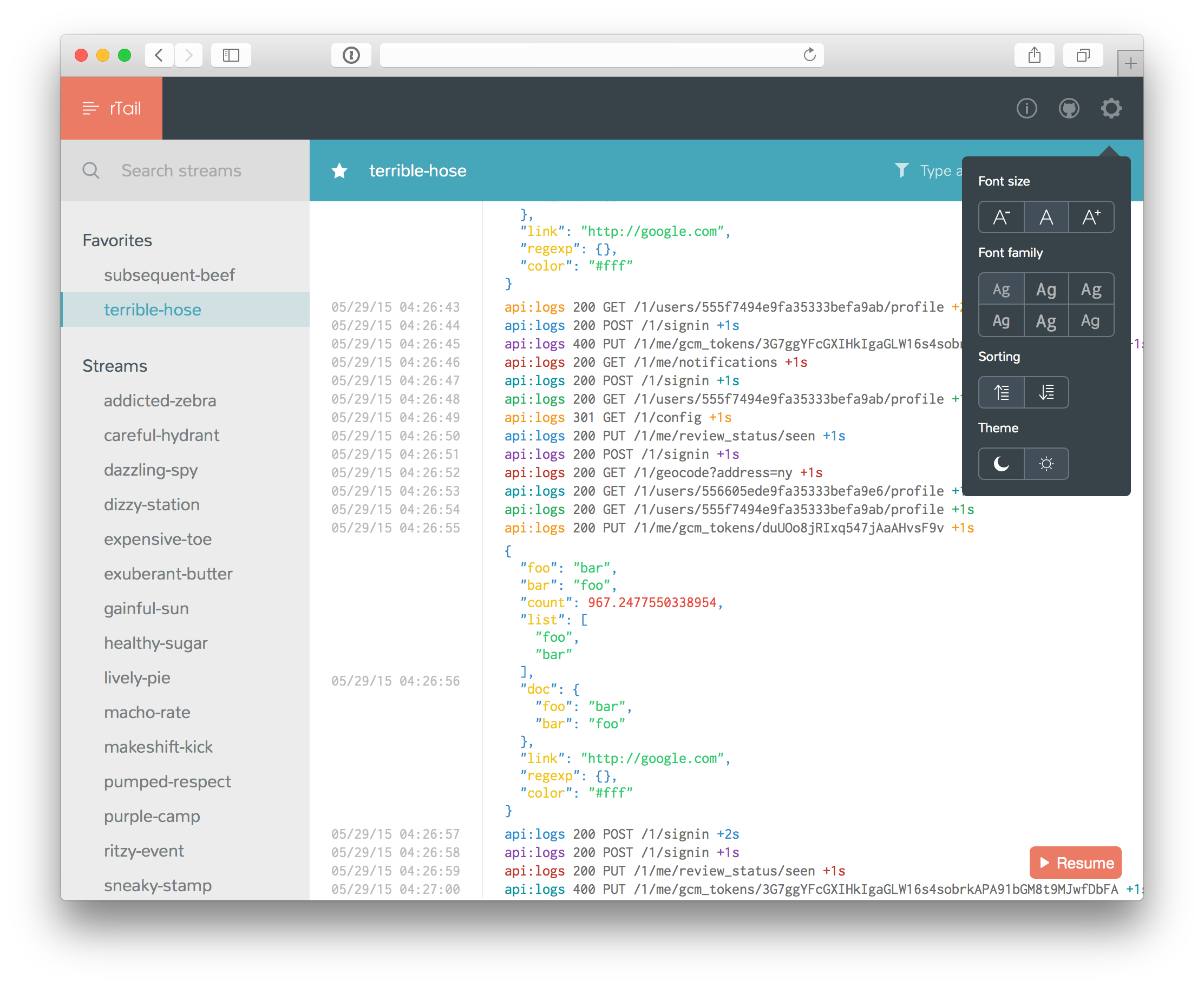1204x987 pixels.
Task: Enable ascending log sorting
Action: [x=1001, y=391]
